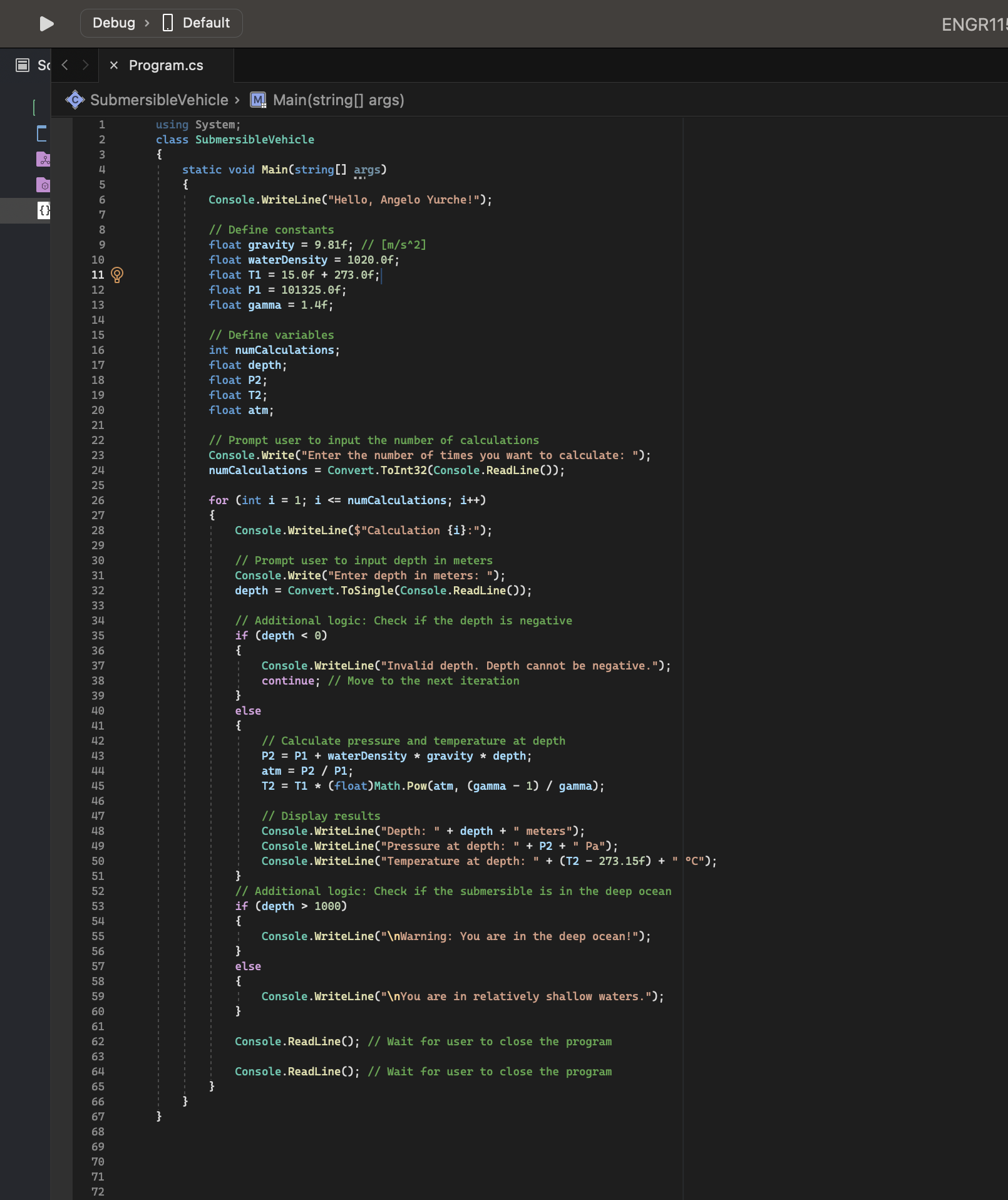
Task: Open the Main(string[] args) breadcrumb dropdown
Action: coord(338,100)
